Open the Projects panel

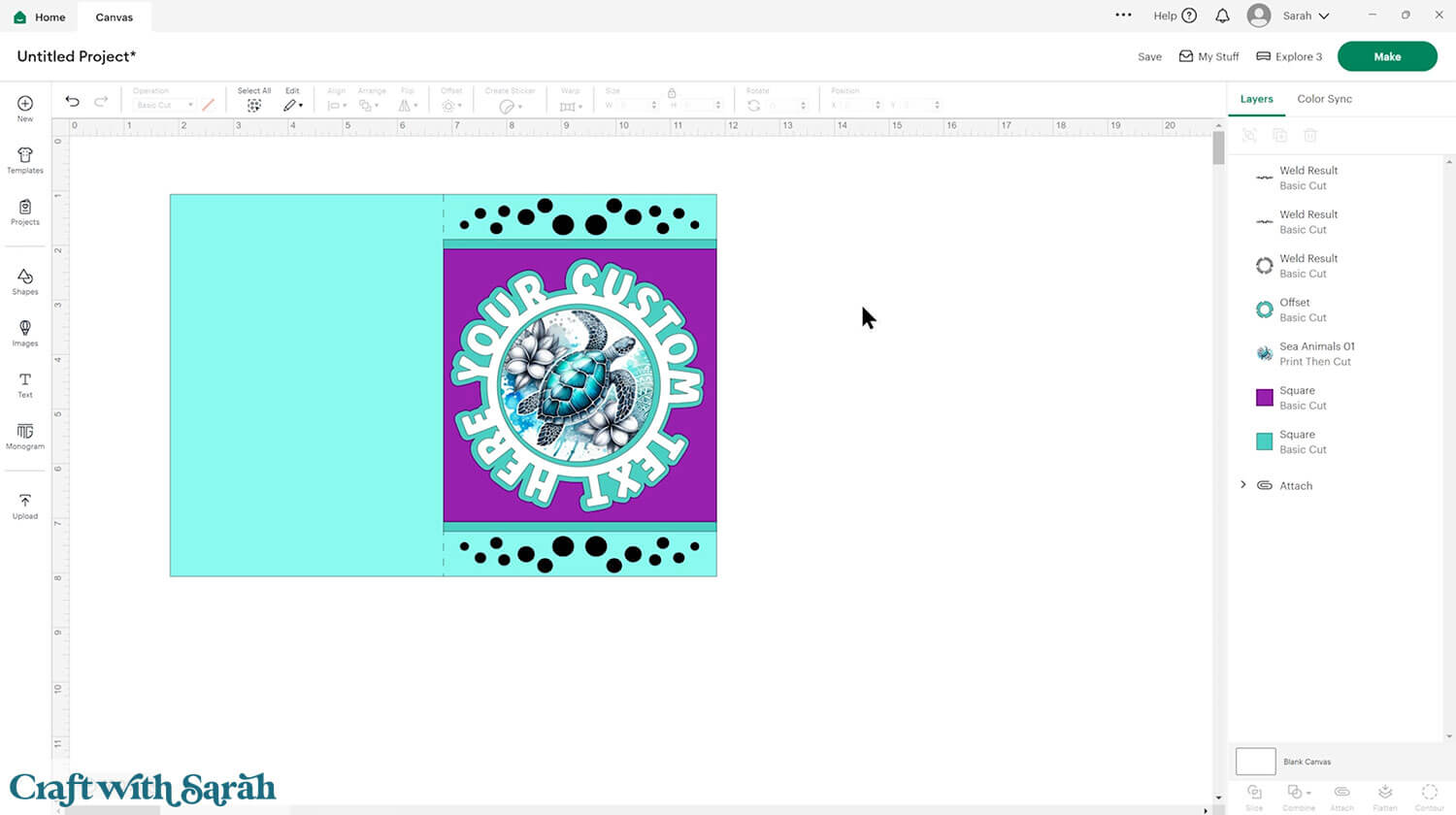point(25,212)
